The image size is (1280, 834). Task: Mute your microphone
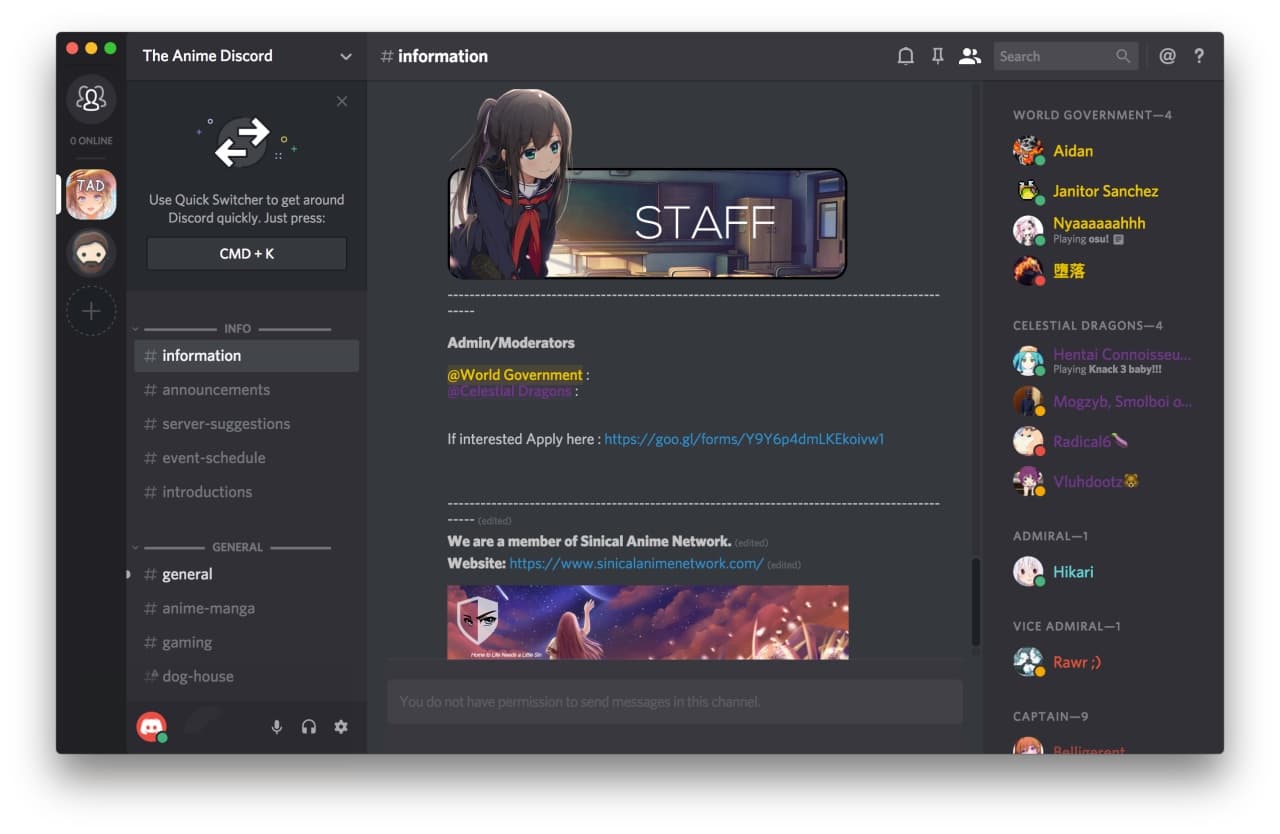tap(277, 727)
